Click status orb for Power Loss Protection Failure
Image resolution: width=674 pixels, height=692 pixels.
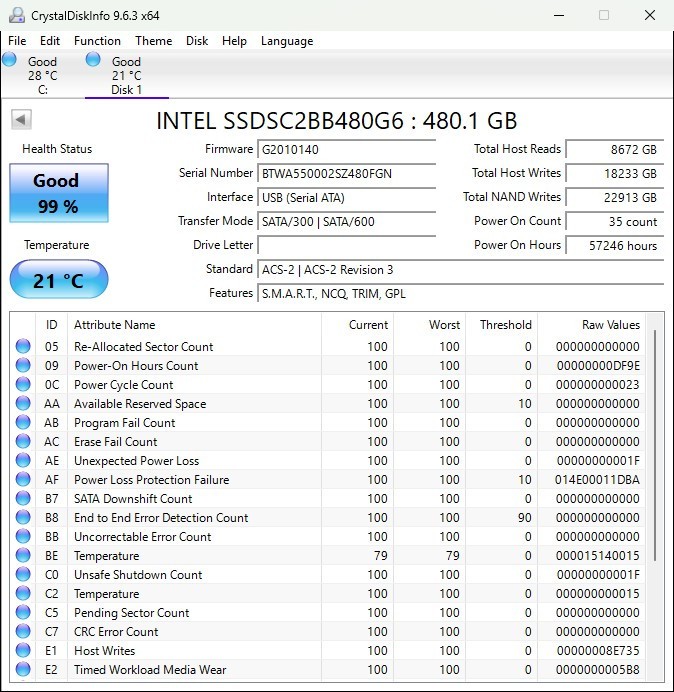click(x=23, y=479)
